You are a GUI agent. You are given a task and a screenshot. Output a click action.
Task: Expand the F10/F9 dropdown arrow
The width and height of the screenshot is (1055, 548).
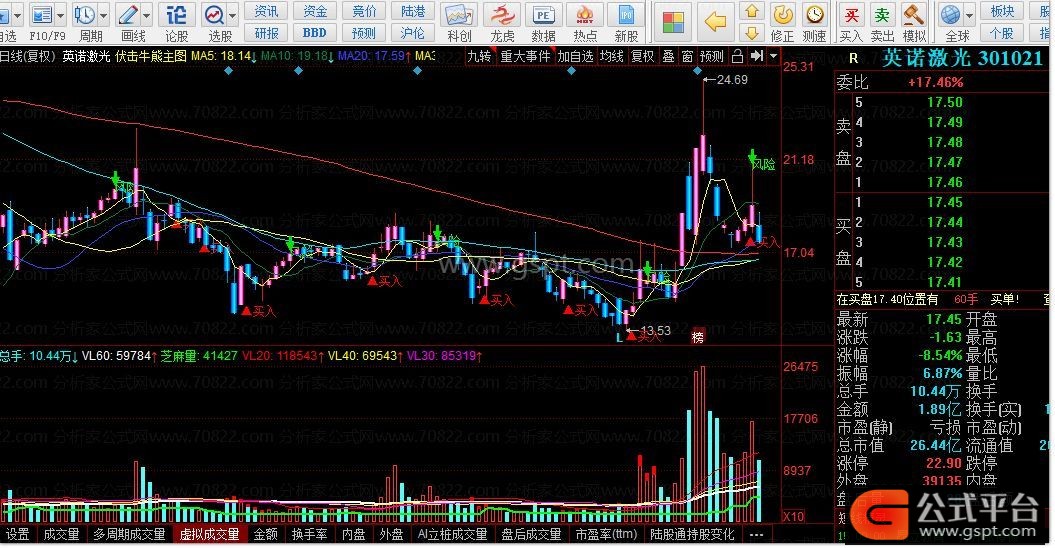(x=61, y=15)
